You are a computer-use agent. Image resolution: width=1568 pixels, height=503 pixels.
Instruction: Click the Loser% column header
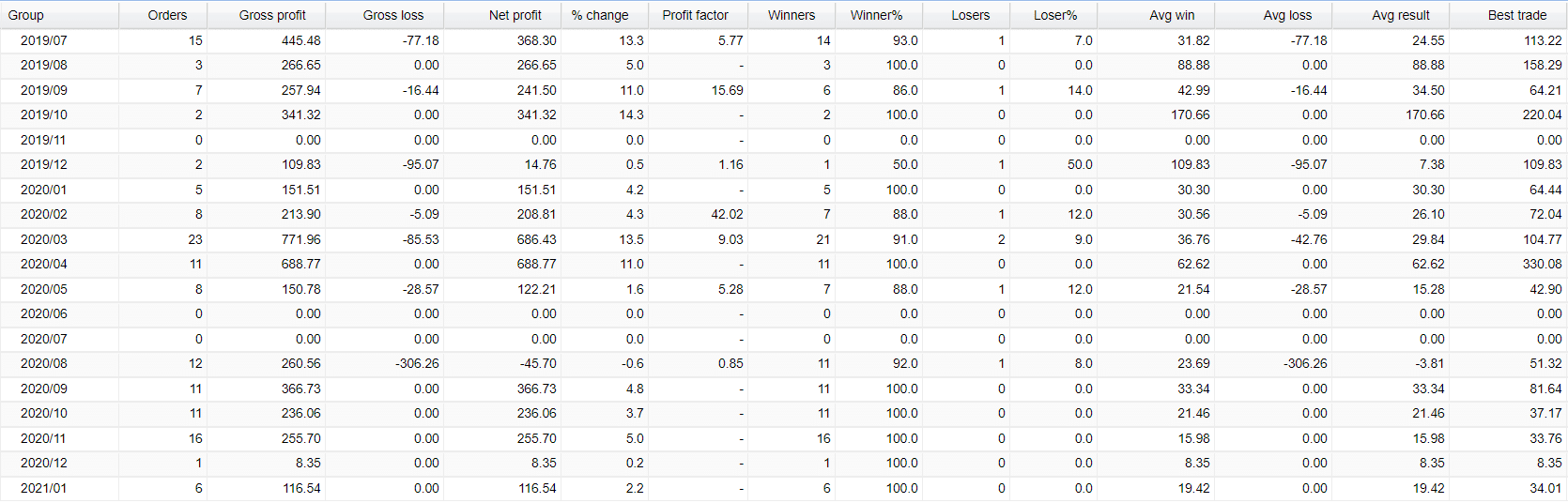pyautogui.click(x=1053, y=15)
